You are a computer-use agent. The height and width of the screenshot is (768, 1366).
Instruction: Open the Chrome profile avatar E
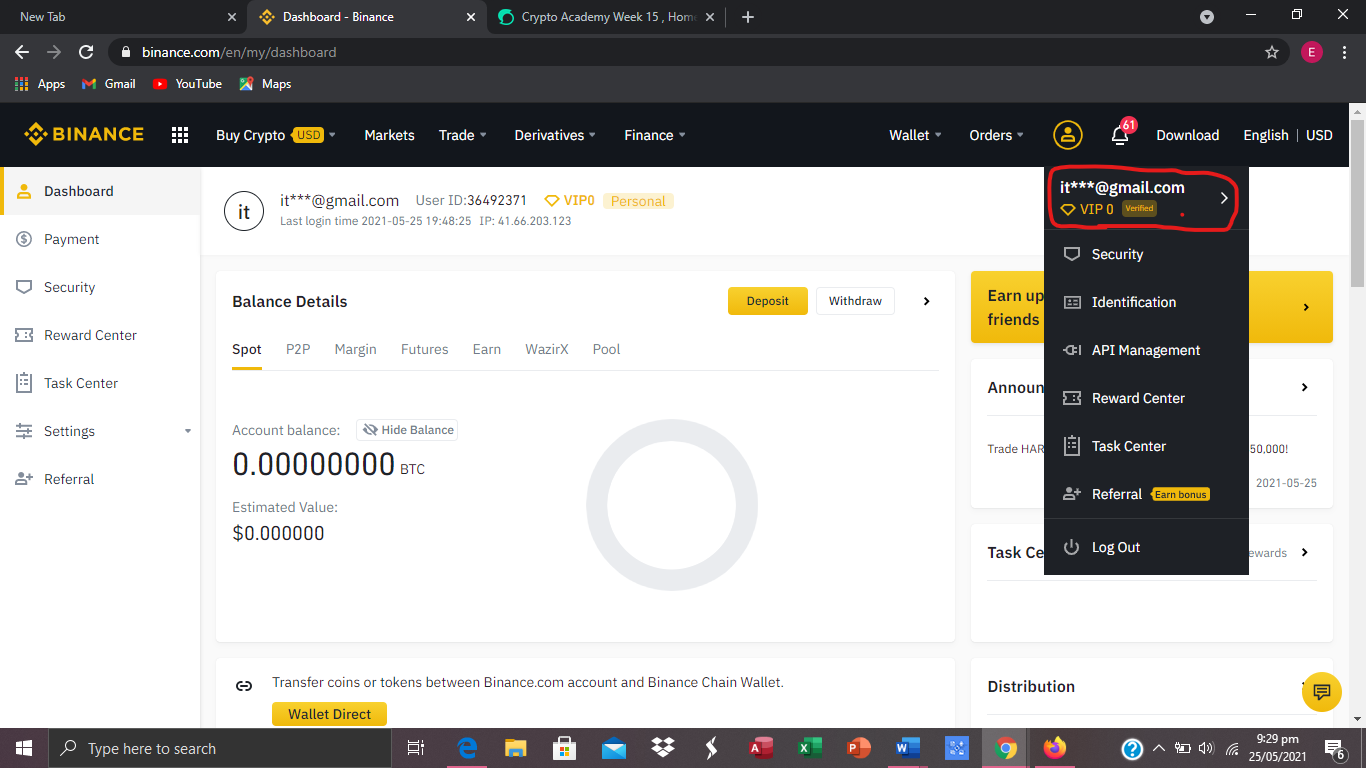coord(1312,52)
